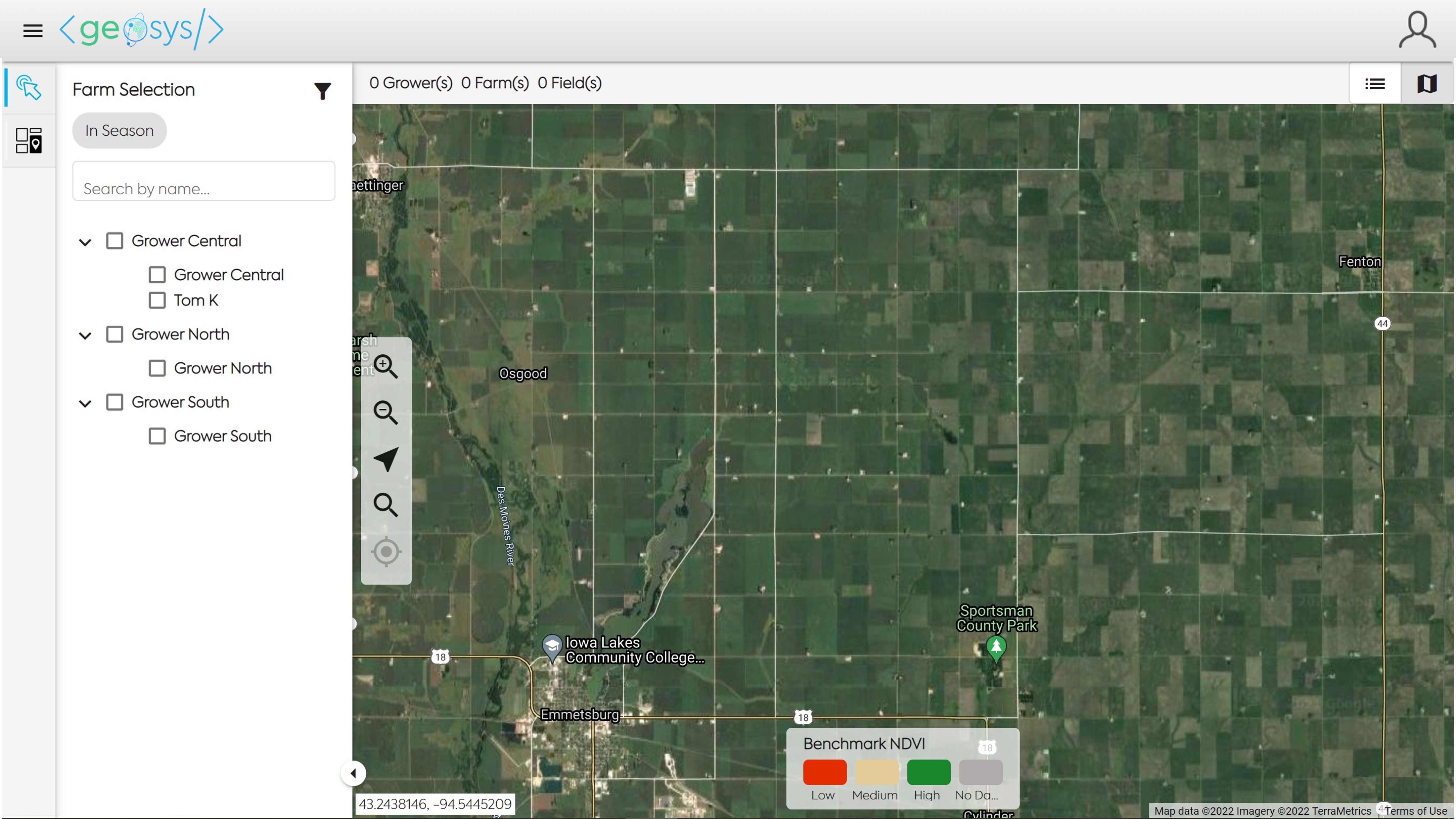Viewport: 1456px width, 819px height.
Task: Open the dashboard map sidebar icon
Action: tap(29, 140)
